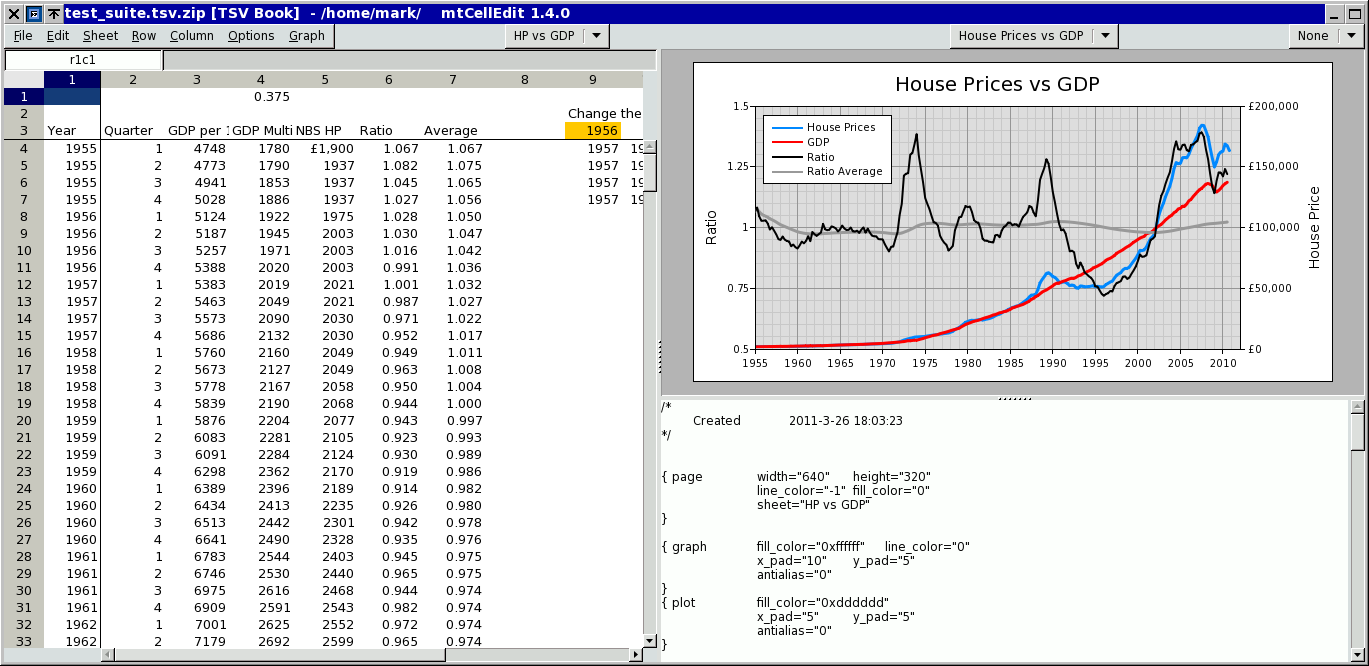Open the window menu icon in title bar
Viewport: 1369px width, 666px height.
pos(33,13)
